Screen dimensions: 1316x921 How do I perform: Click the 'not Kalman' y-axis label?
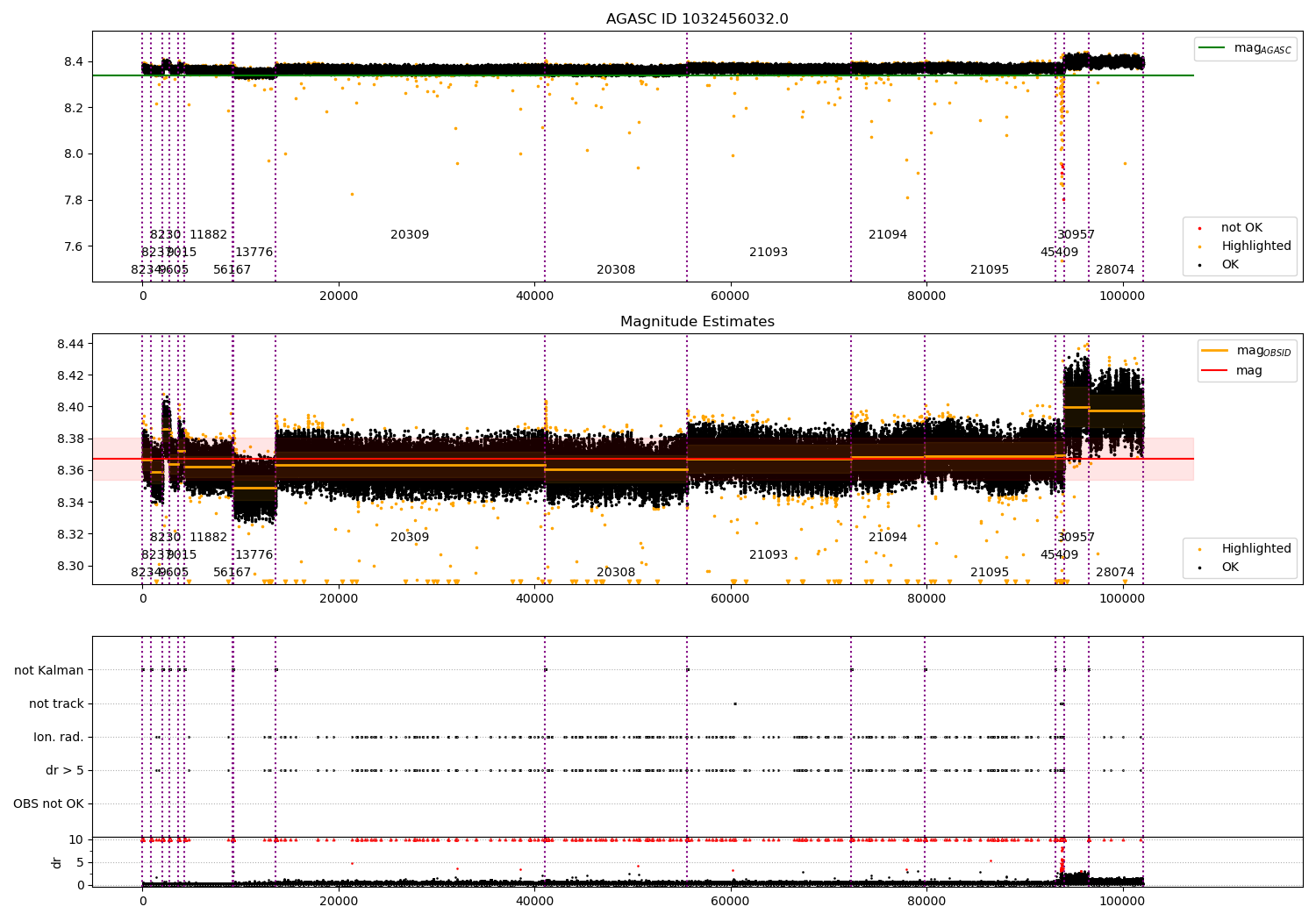[49, 670]
